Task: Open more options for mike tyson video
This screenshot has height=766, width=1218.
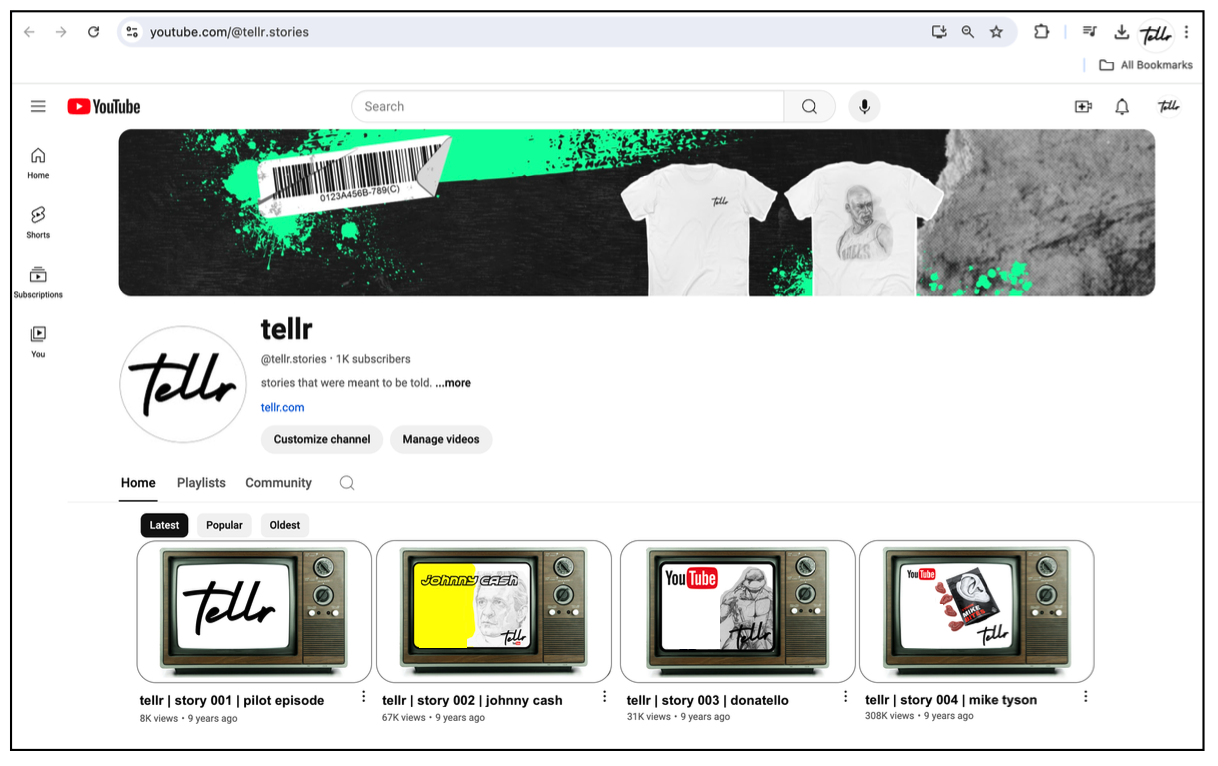Action: click(1085, 697)
